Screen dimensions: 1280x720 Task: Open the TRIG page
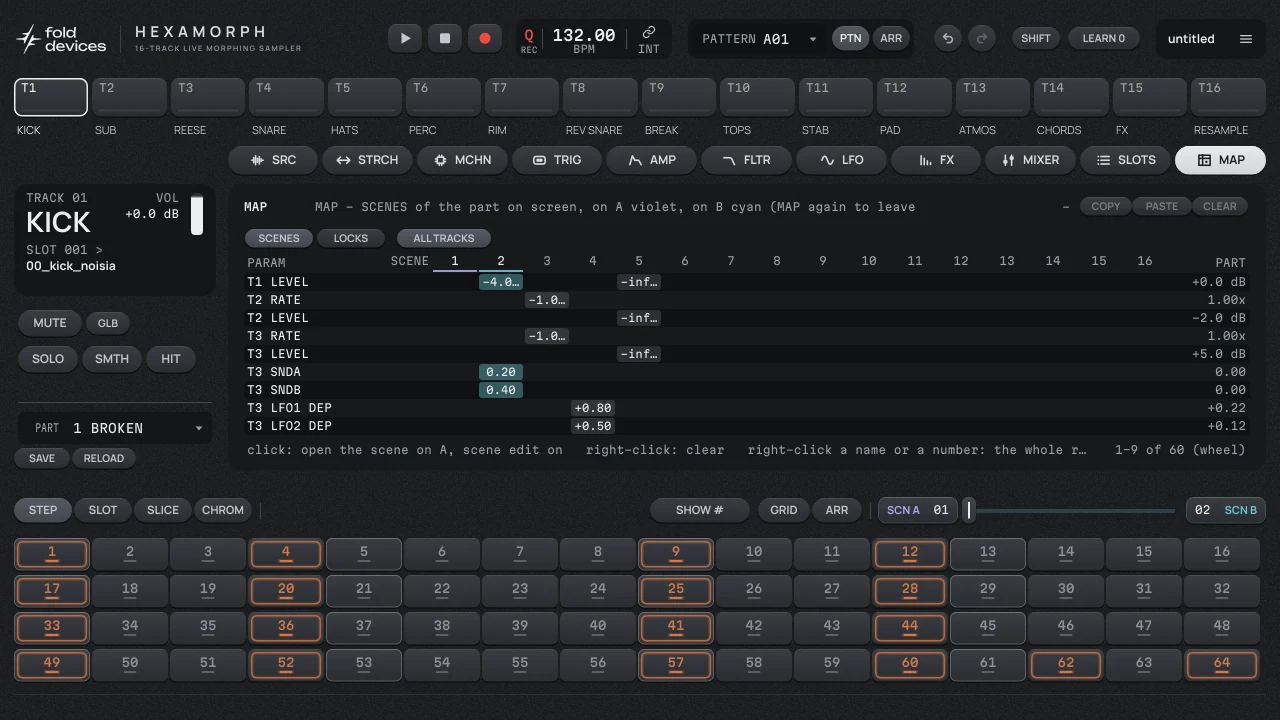tap(556, 160)
